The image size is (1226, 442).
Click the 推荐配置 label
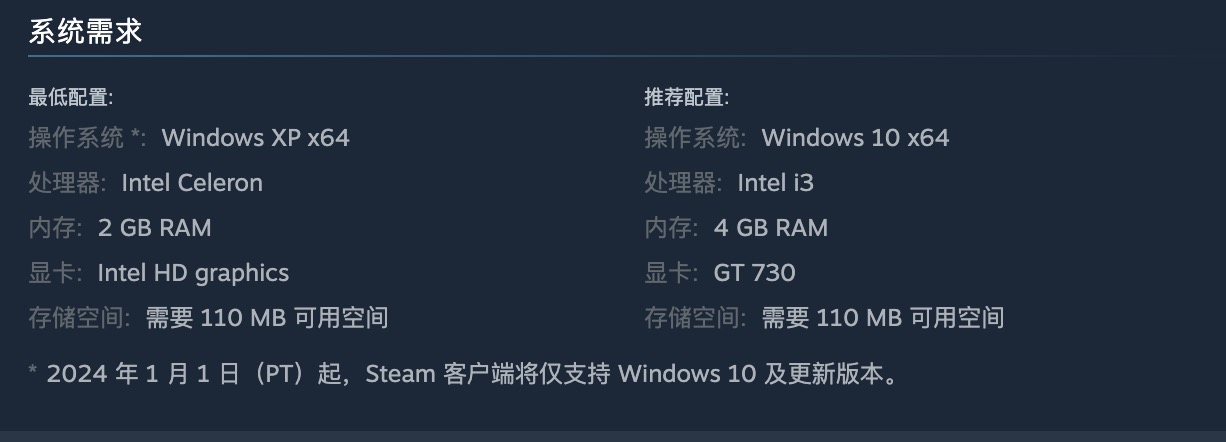click(x=686, y=97)
